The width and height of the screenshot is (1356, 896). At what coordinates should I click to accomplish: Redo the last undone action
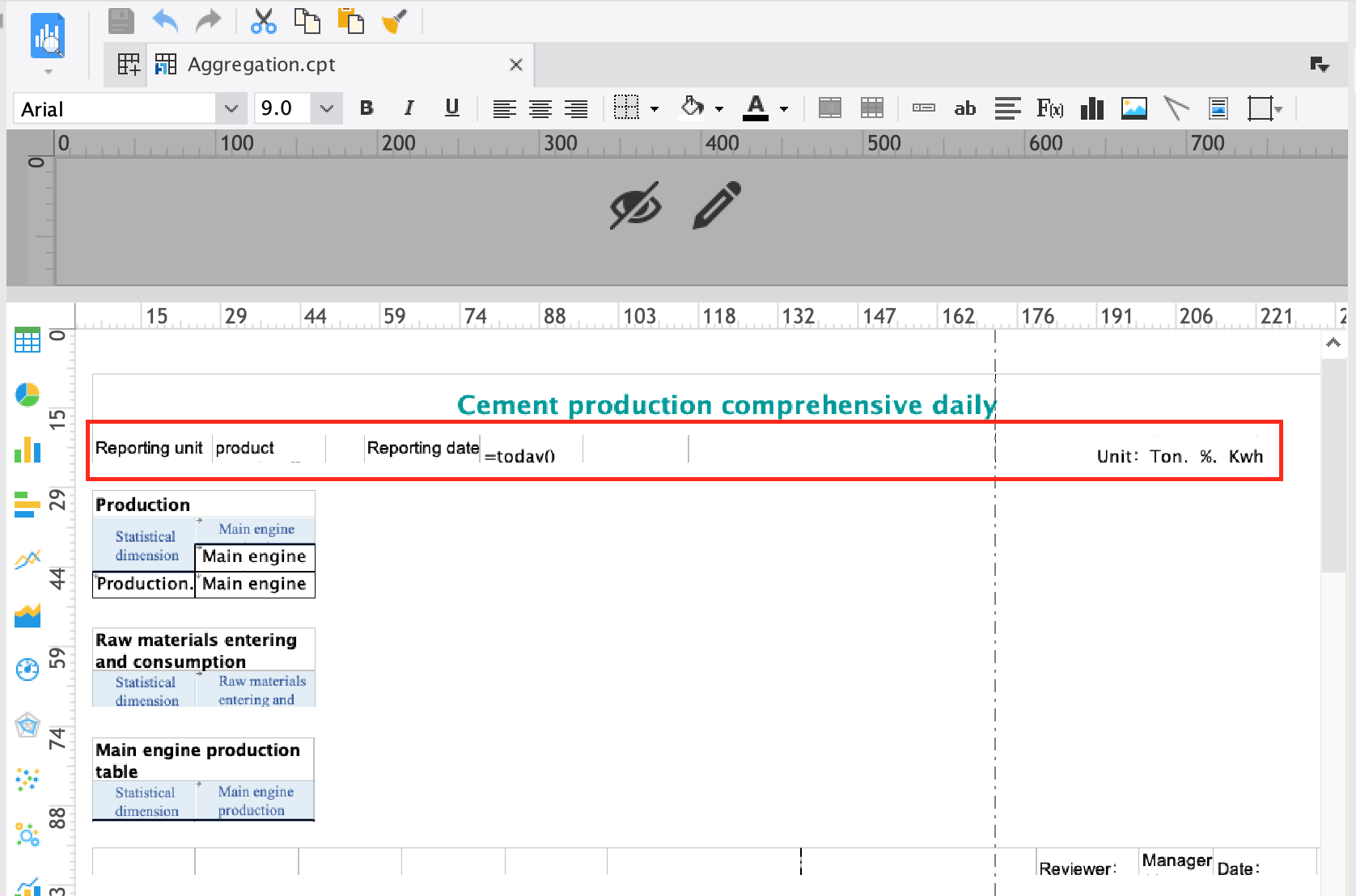(209, 21)
